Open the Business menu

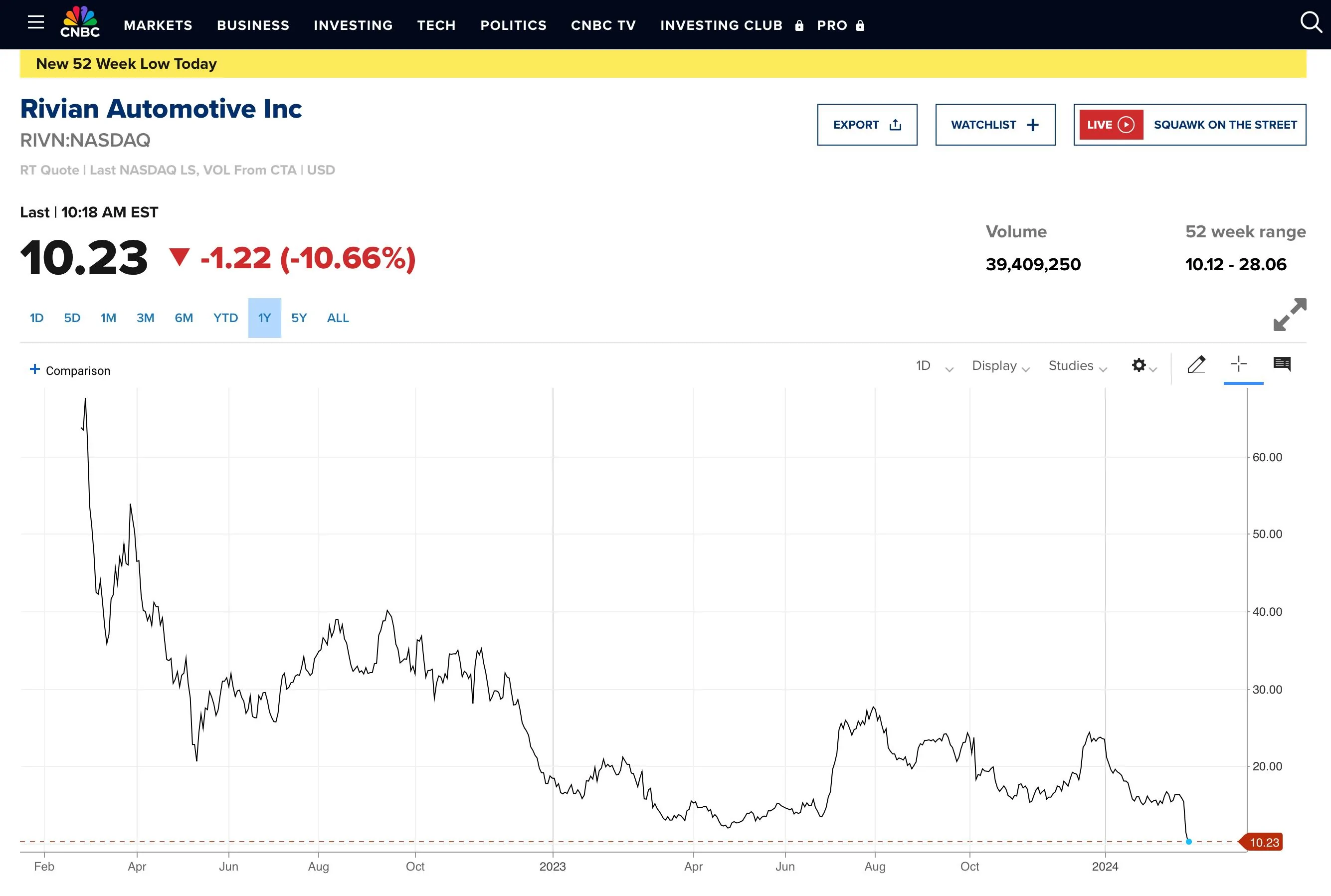point(253,25)
